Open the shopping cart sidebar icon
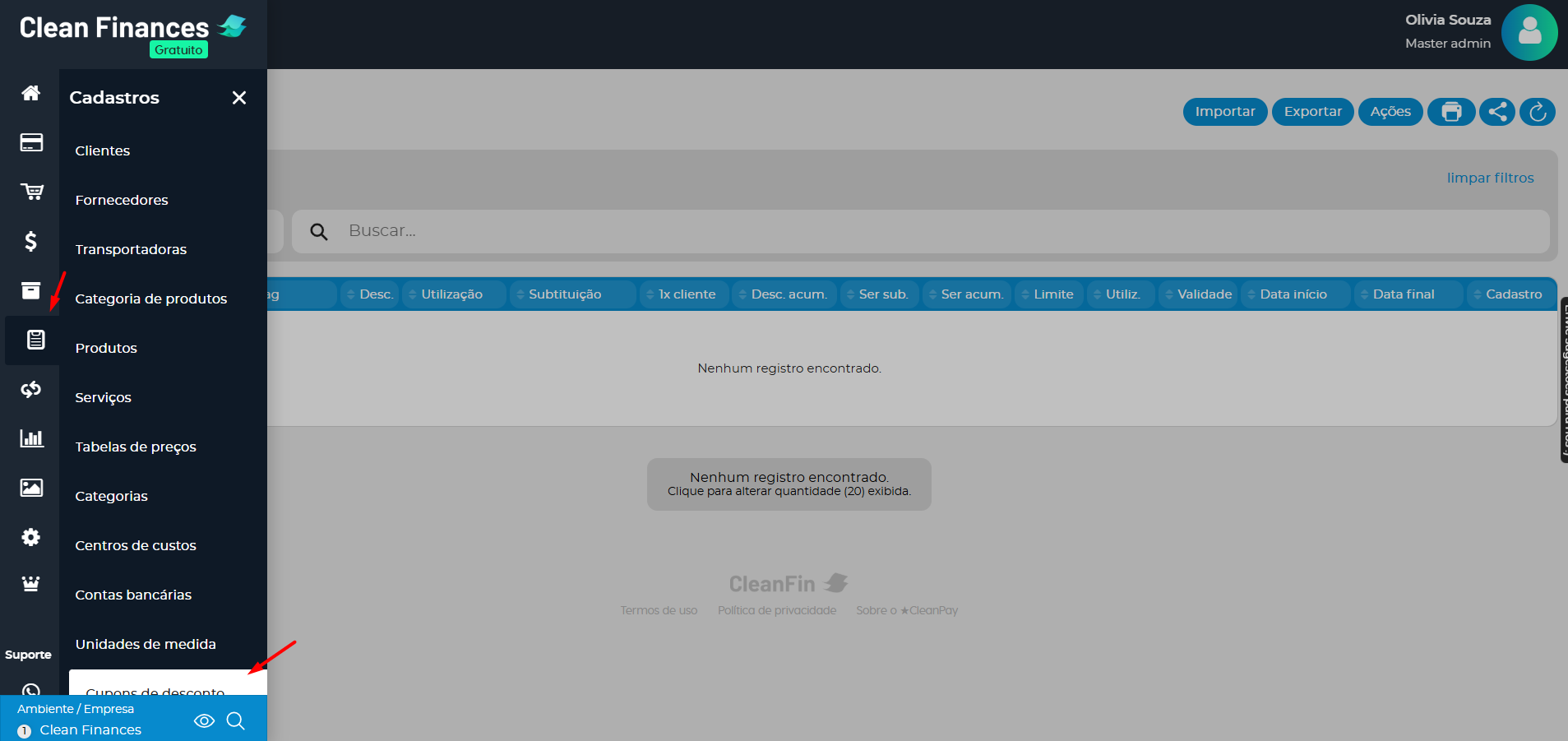Viewport: 1568px width, 741px height. [x=31, y=192]
